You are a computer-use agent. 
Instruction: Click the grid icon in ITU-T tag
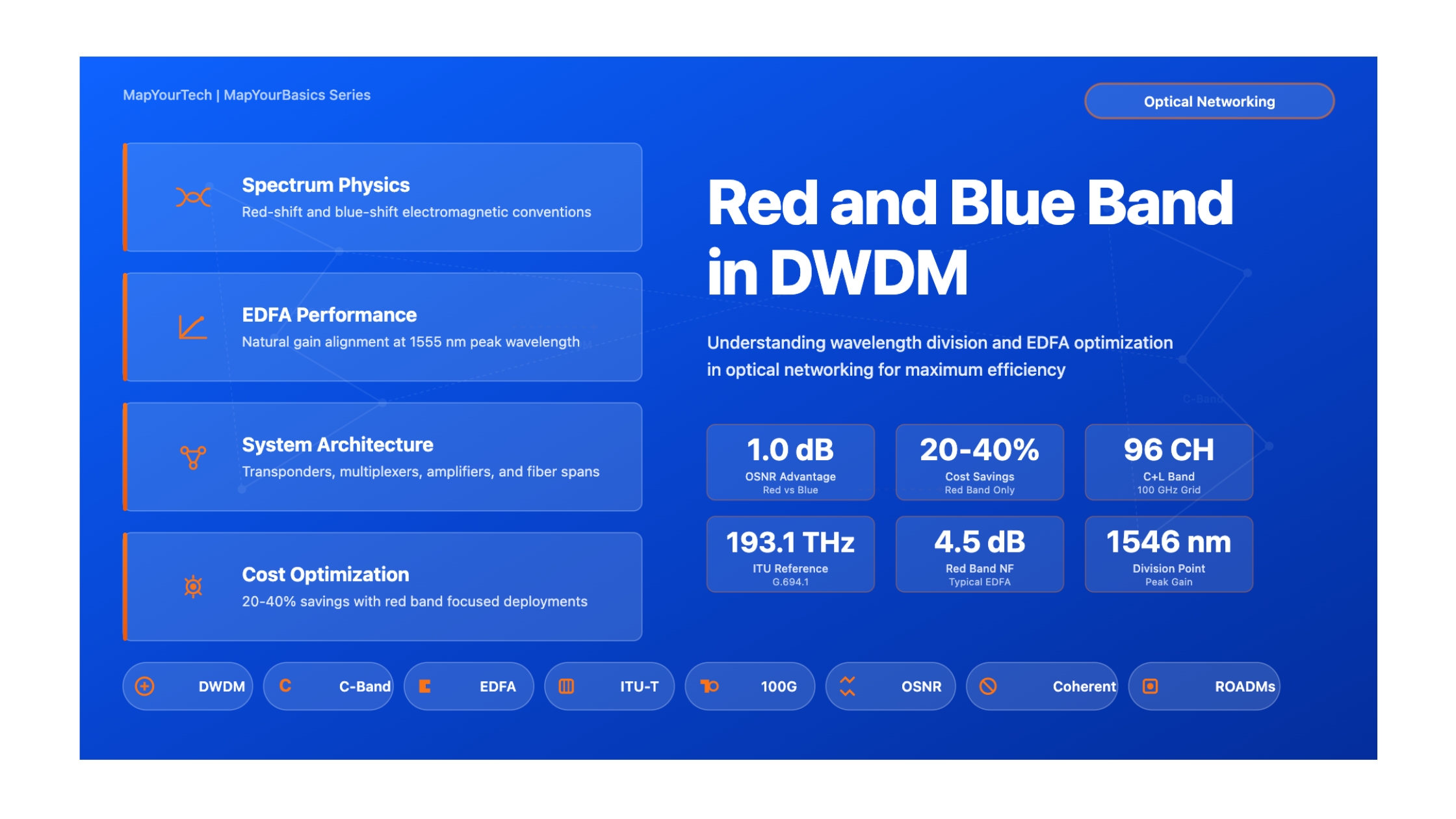[566, 686]
